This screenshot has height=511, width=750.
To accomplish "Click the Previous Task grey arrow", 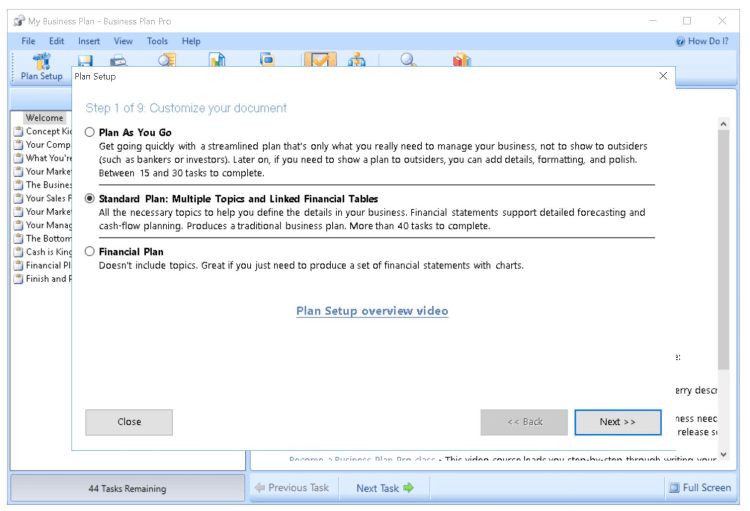I will [260, 488].
